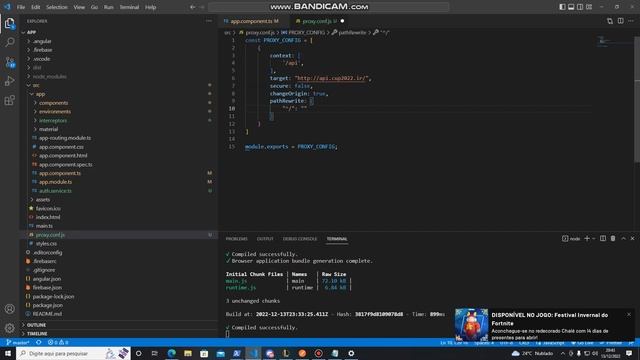Viewport: 640px width, 360px height.
Task: Open the Explorer view in the activity bar
Action: point(9,23)
